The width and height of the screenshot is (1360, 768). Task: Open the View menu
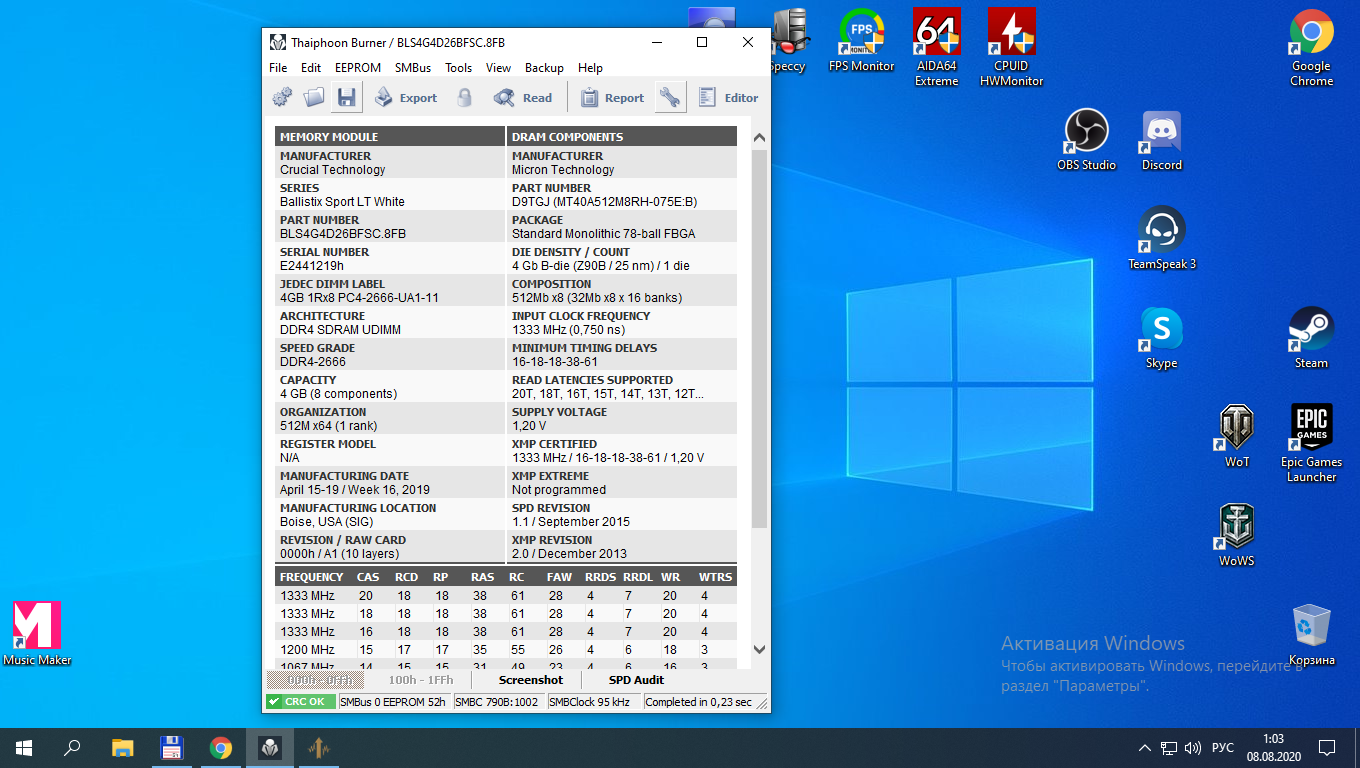pos(498,68)
